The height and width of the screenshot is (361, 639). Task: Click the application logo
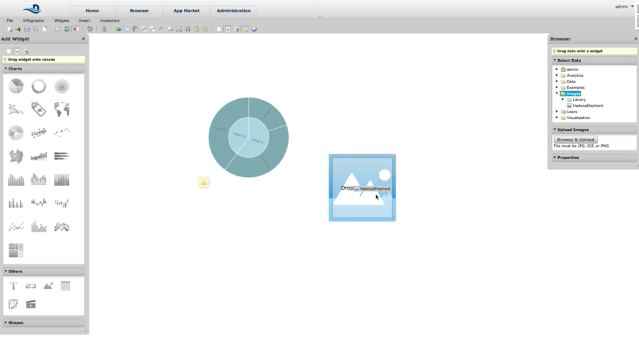tap(32, 9)
